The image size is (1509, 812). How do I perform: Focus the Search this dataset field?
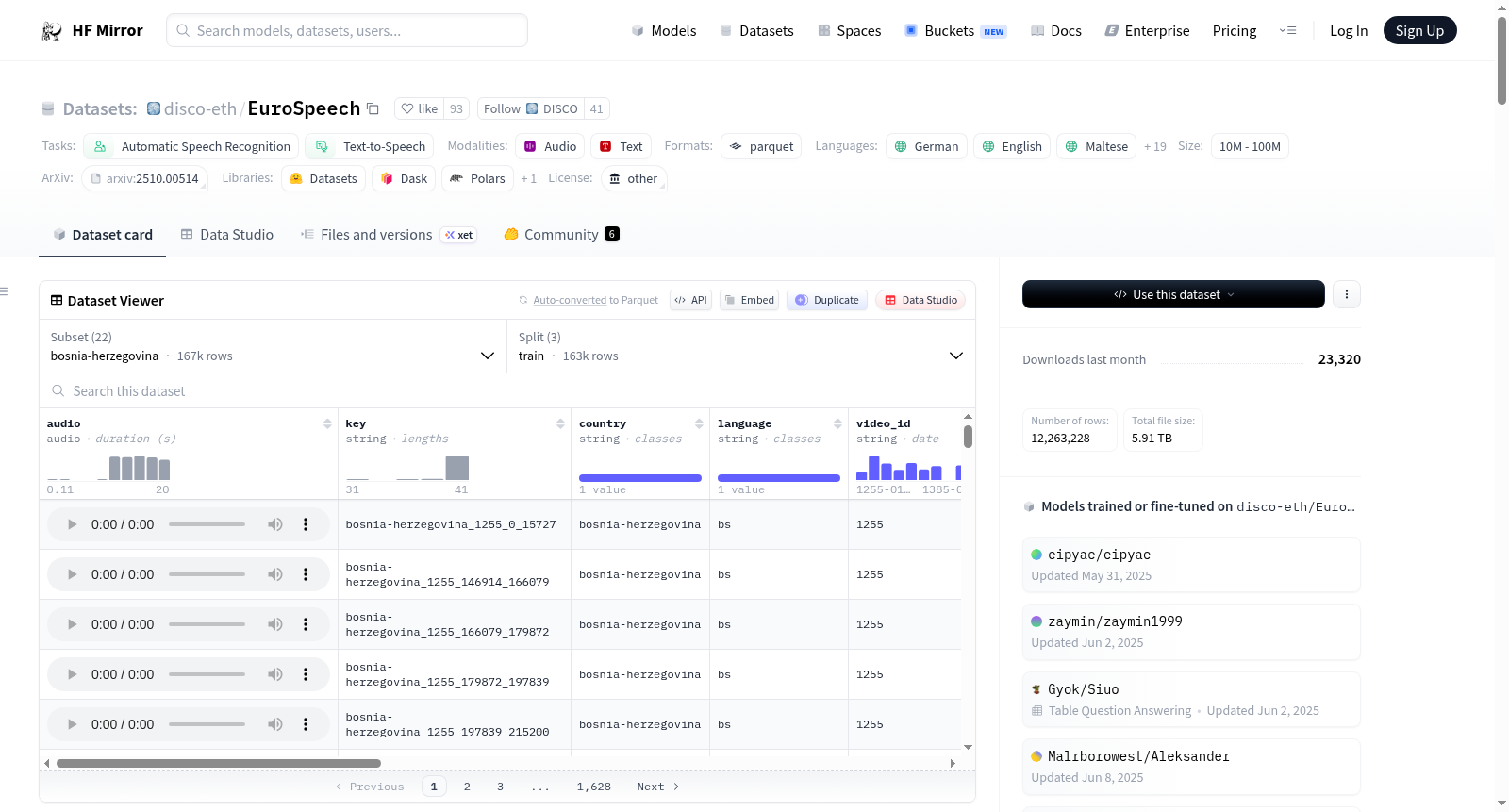[x=507, y=390]
